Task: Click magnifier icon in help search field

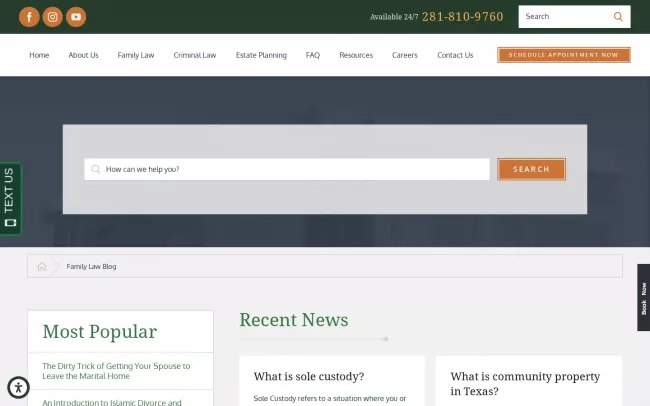Action: click(96, 169)
